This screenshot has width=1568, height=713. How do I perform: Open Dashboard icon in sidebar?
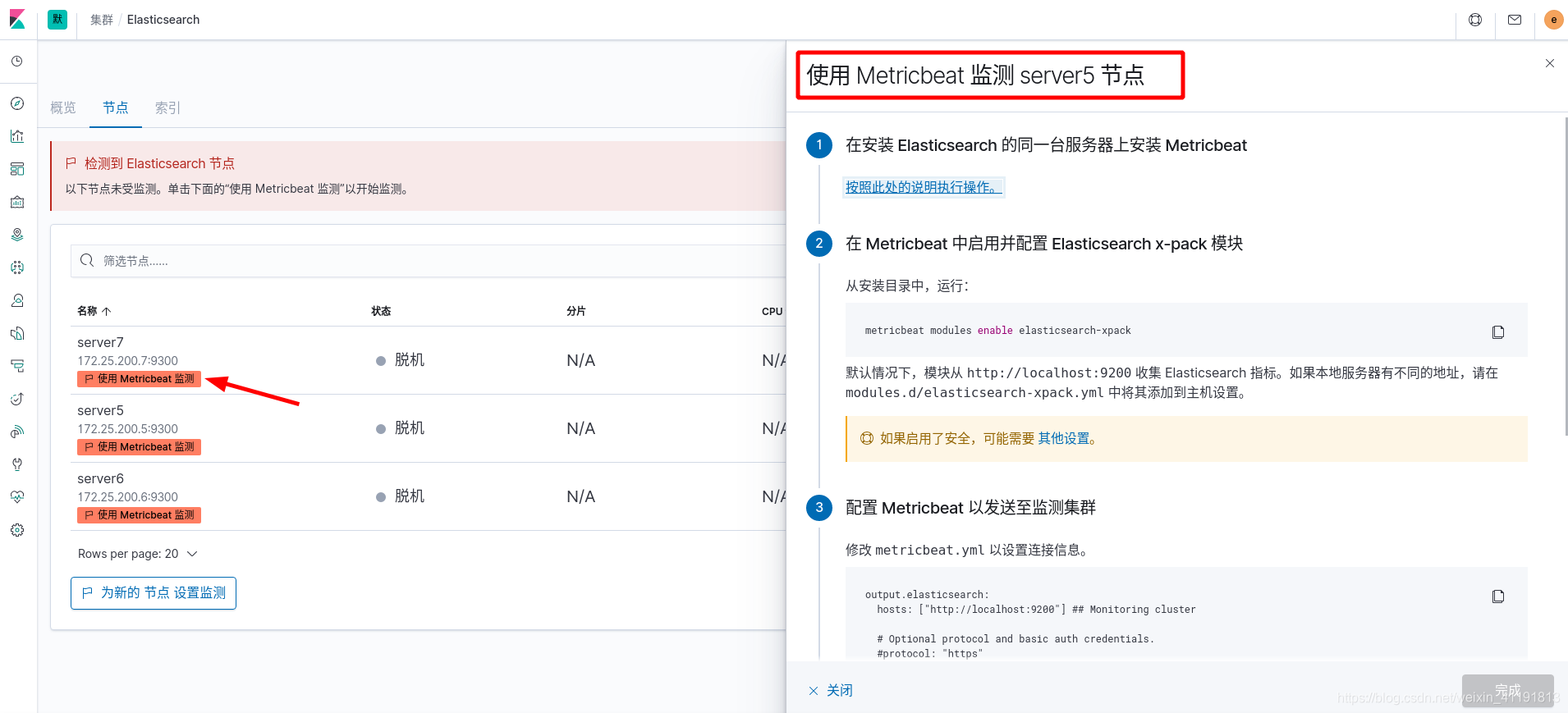(17, 169)
